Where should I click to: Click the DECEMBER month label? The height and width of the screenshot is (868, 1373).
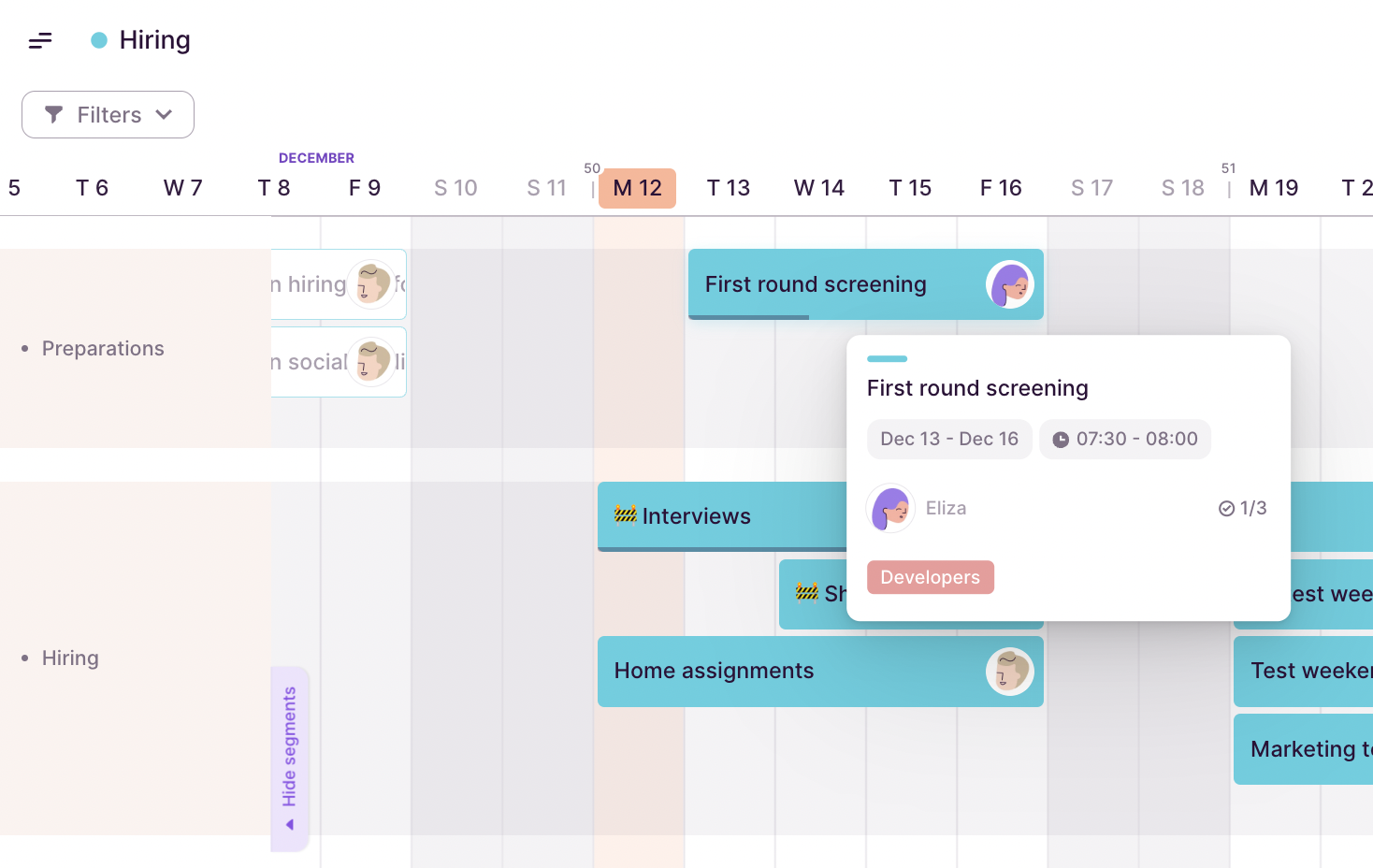pos(316,157)
